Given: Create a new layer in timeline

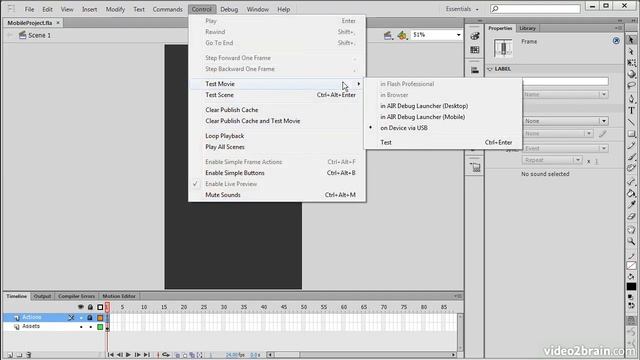Looking at the screenshot, I should pyautogui.click(x=10, y=355).
